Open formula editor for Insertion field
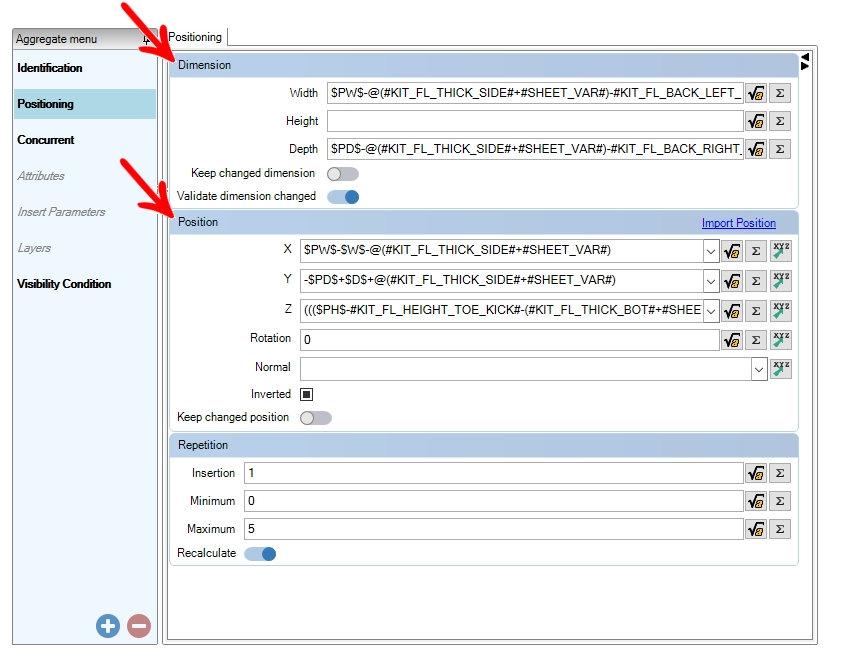842x654 pixels. coord(756,474)
